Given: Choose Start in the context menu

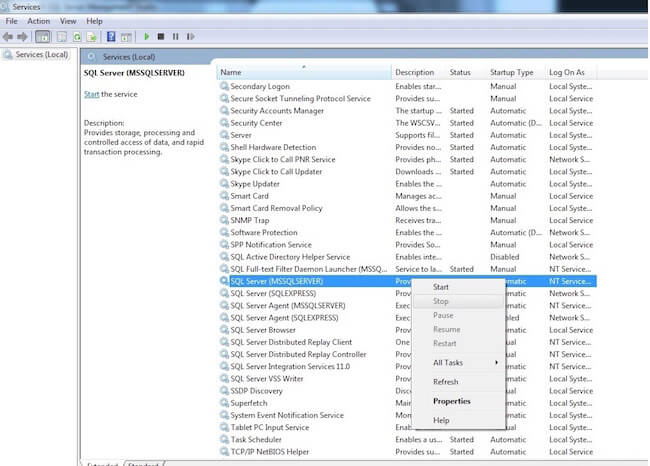Looking at the screenshot, I should pos(441,287).
